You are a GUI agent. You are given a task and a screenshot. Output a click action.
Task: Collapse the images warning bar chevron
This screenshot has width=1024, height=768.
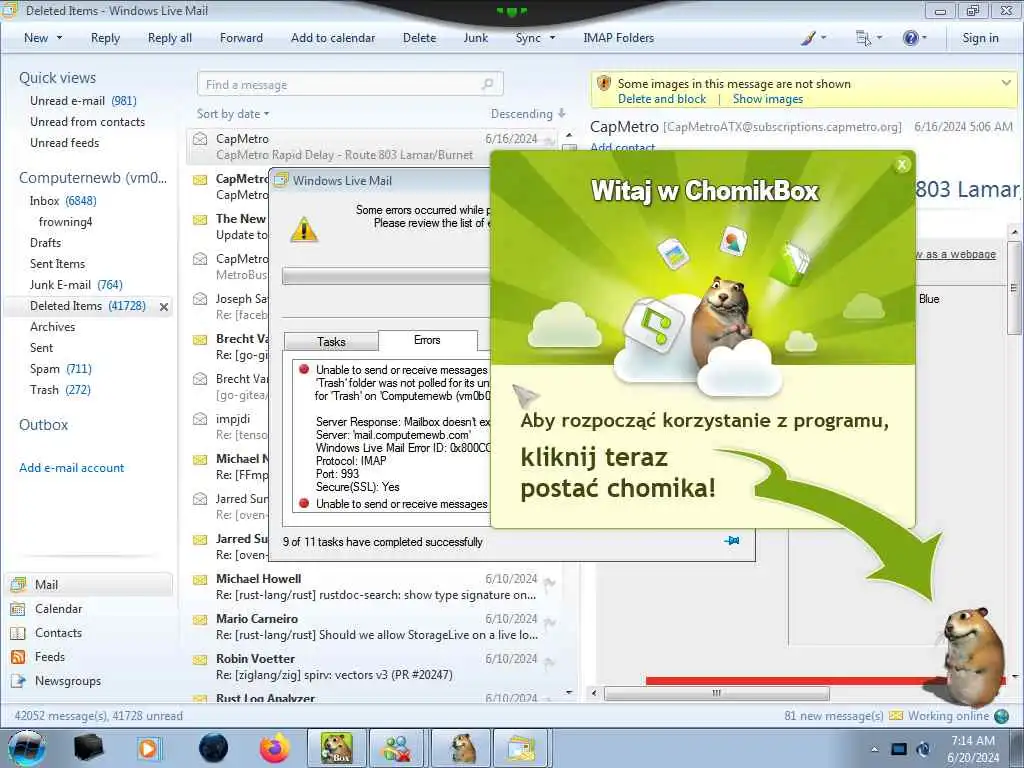[1006, 83]
